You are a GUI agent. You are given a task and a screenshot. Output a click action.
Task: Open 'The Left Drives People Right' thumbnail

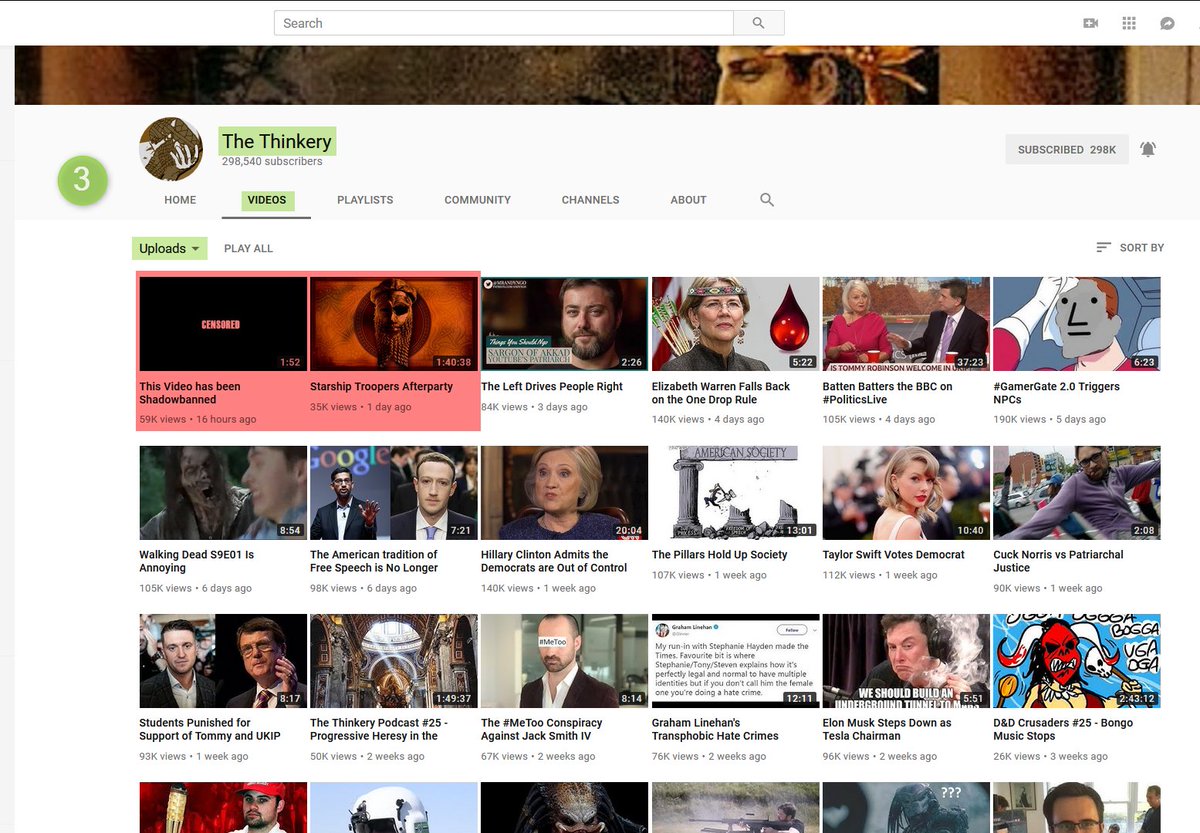[564, 324]
